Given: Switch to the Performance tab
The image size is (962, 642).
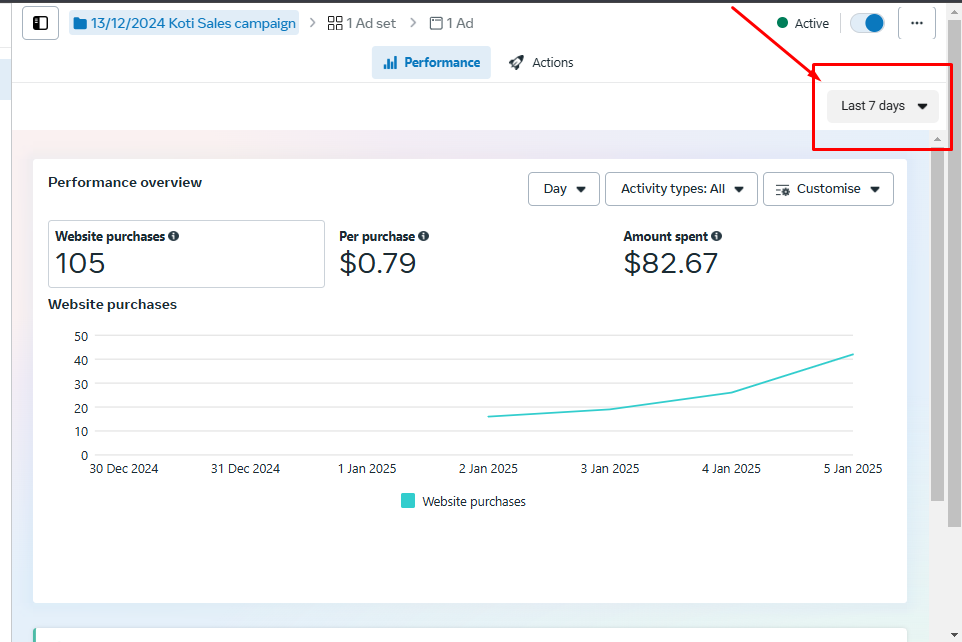Looking at the screenshot, I should (431, 62).
